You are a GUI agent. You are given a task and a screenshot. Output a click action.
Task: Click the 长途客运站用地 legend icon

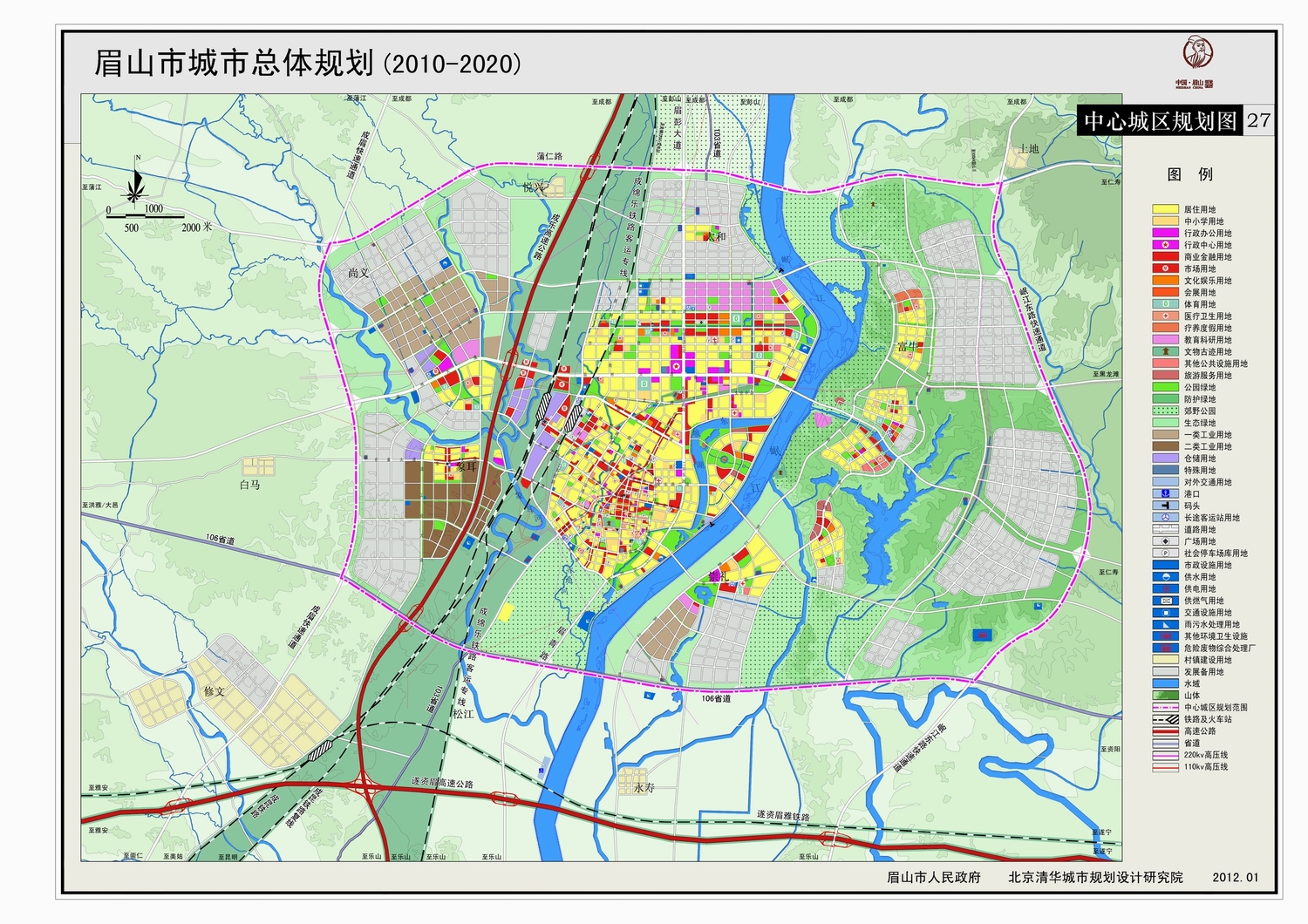[x=1165, y=518]
